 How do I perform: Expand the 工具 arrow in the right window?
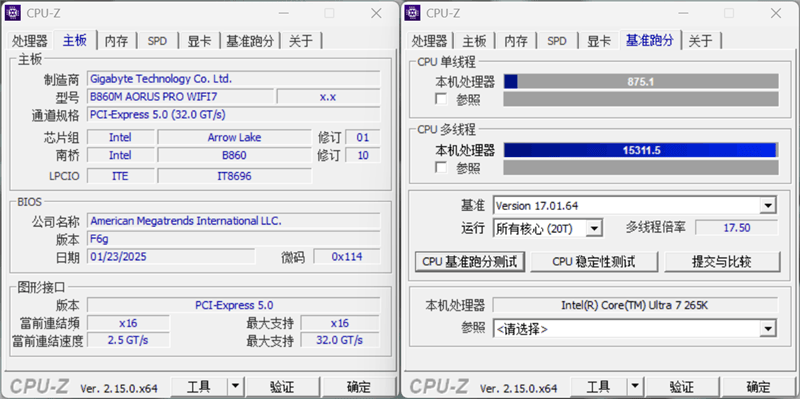tap(634, 387)
